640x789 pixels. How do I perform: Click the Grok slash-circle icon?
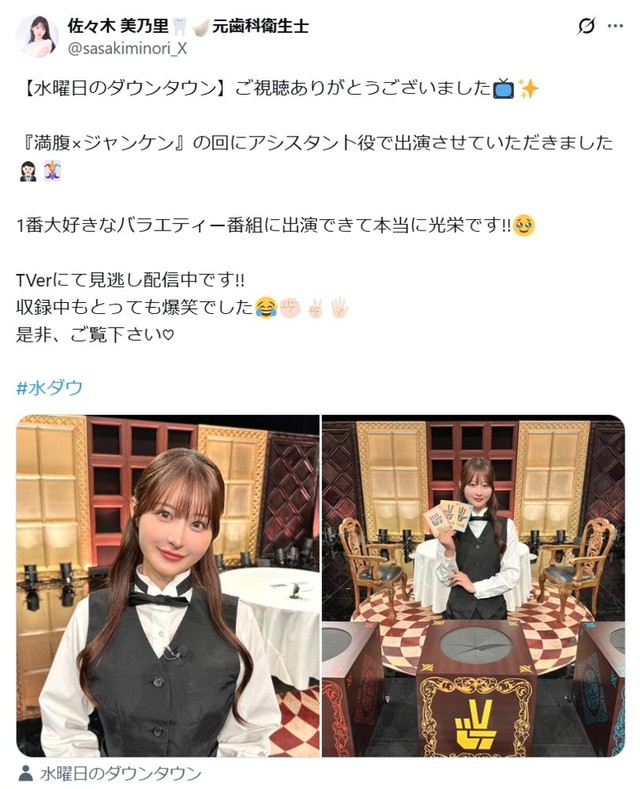[x=586, y=26]
